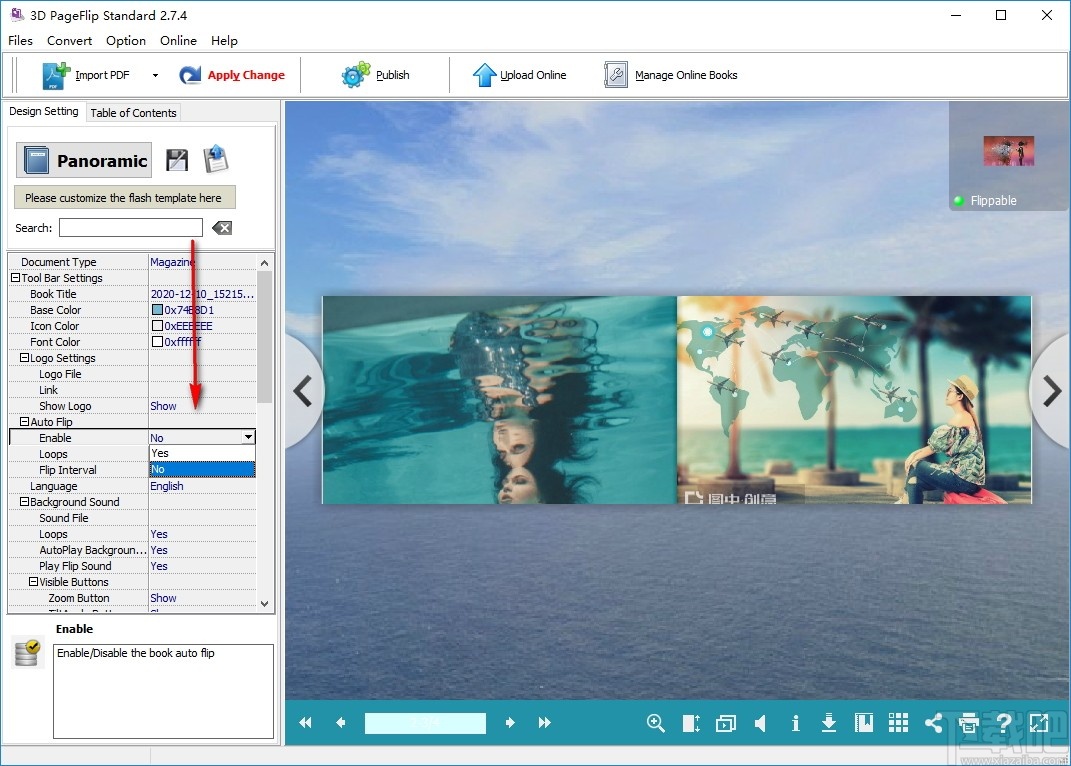Jump to the last page
The height and width of the screenshot is (766, 1071).
point(544,722)
